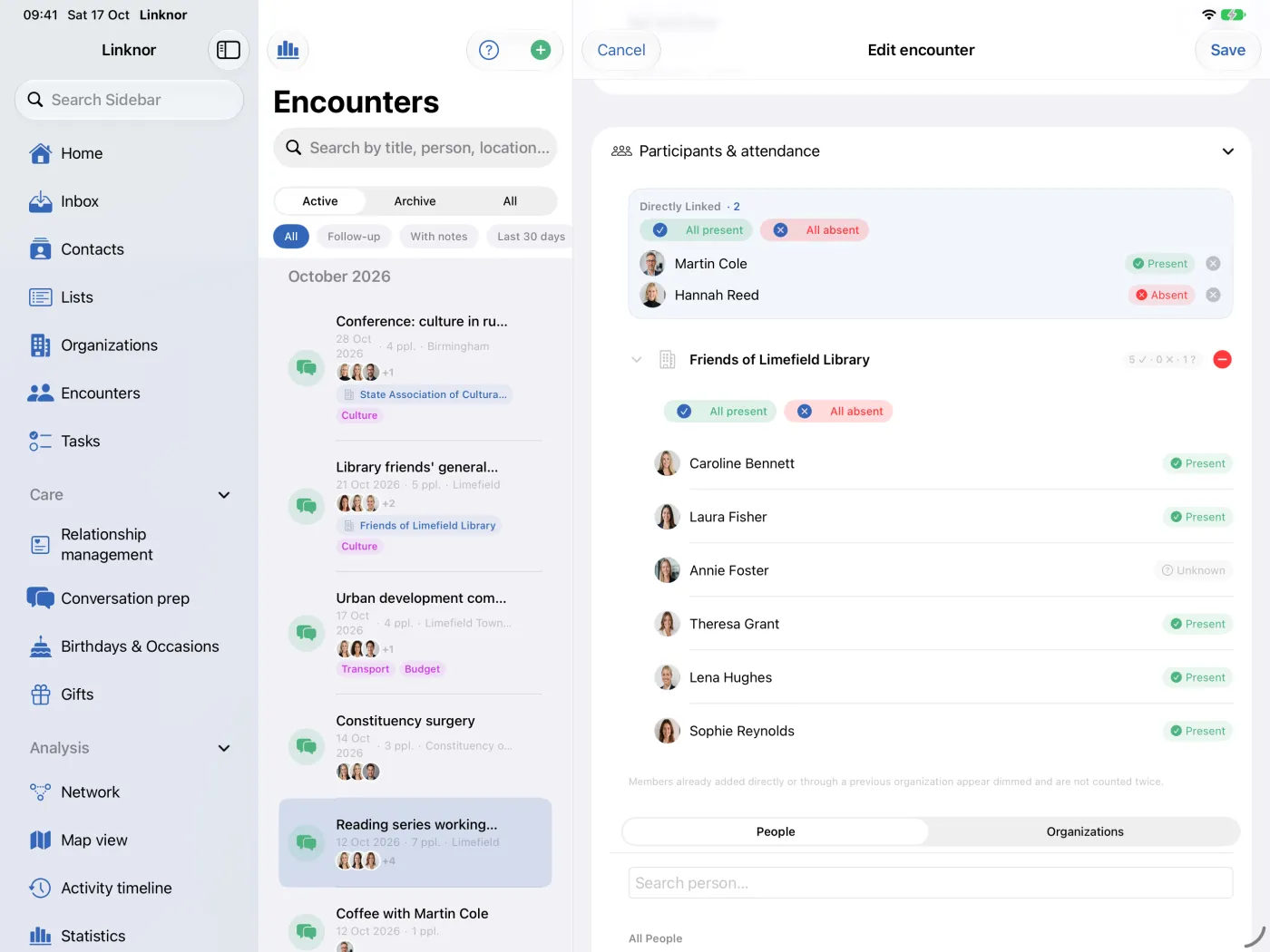Open Home in the sidebar
Screen dimensions: 1270x952
point(129,153)
